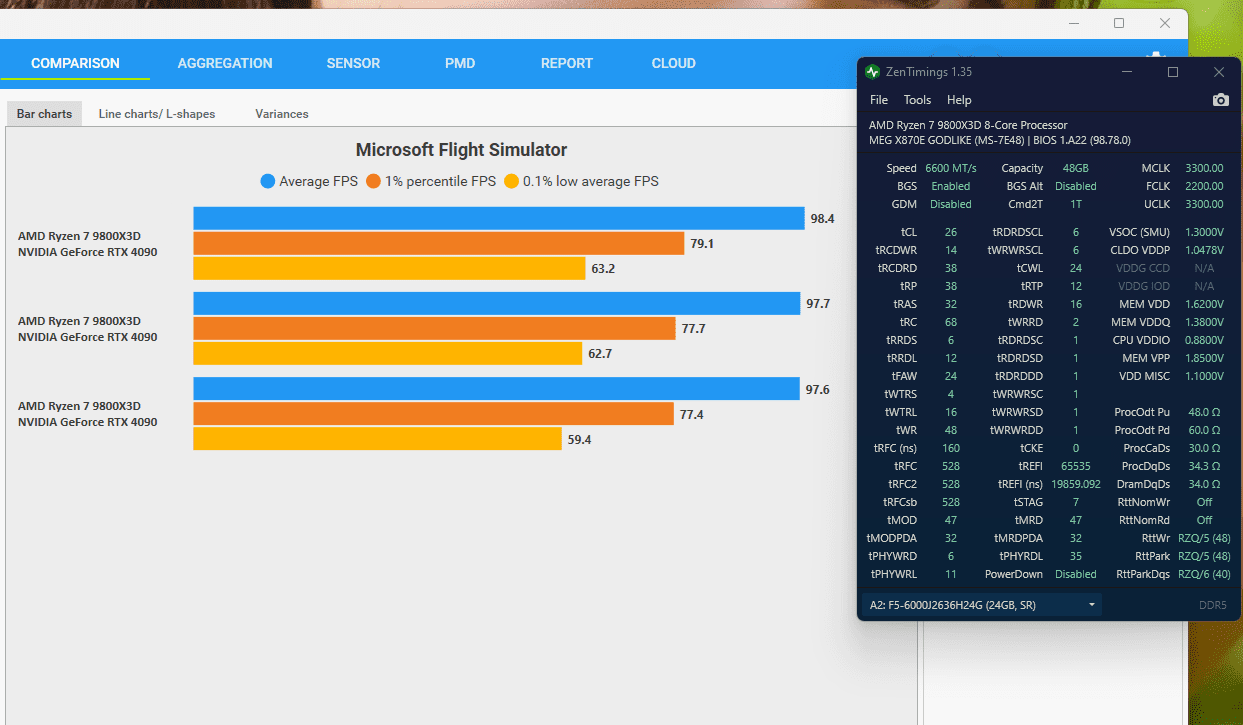Click the ProcOdt Pd value 60.0 Ω
1243x725 pixels.
pyautogui.click(x=1204, y=430)
